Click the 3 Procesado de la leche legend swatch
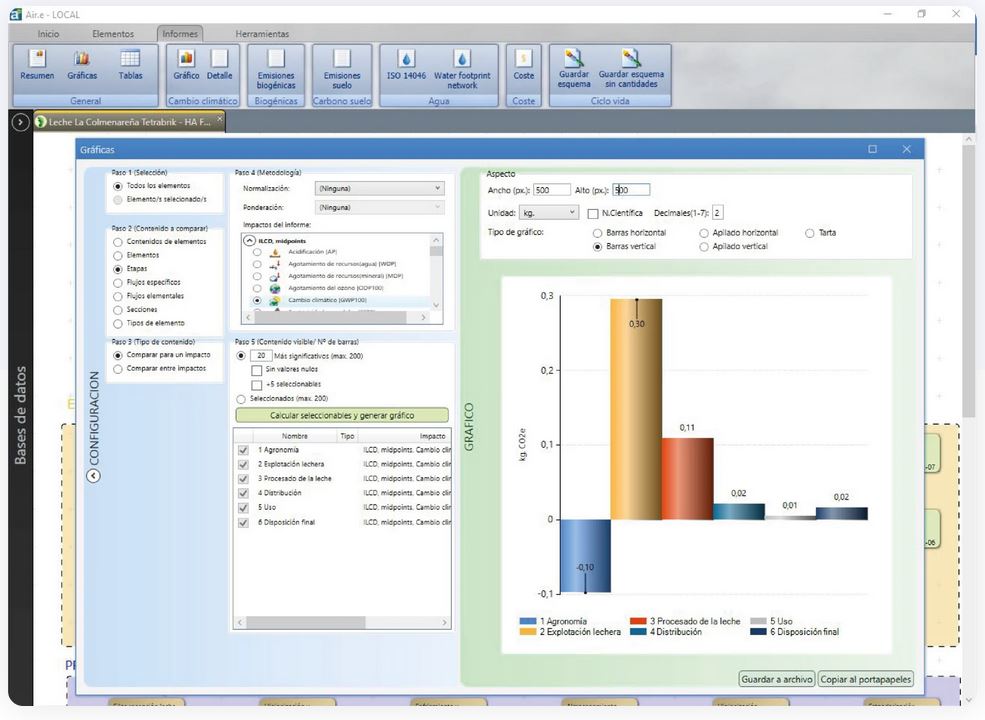Image resolution: width=985 pixels, height=720 pixels. [638, 621]
